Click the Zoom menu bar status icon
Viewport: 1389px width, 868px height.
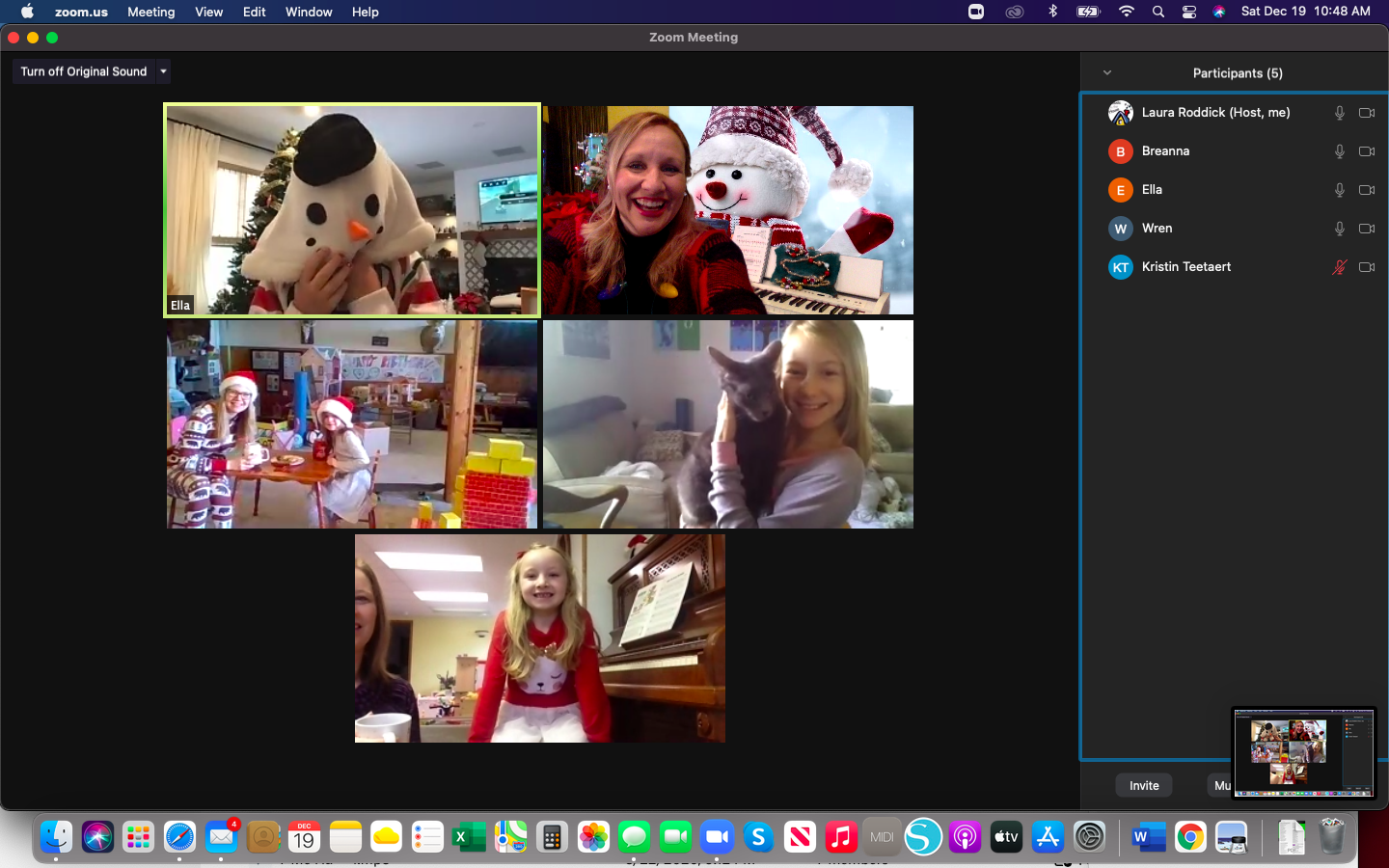pos(976,12)
